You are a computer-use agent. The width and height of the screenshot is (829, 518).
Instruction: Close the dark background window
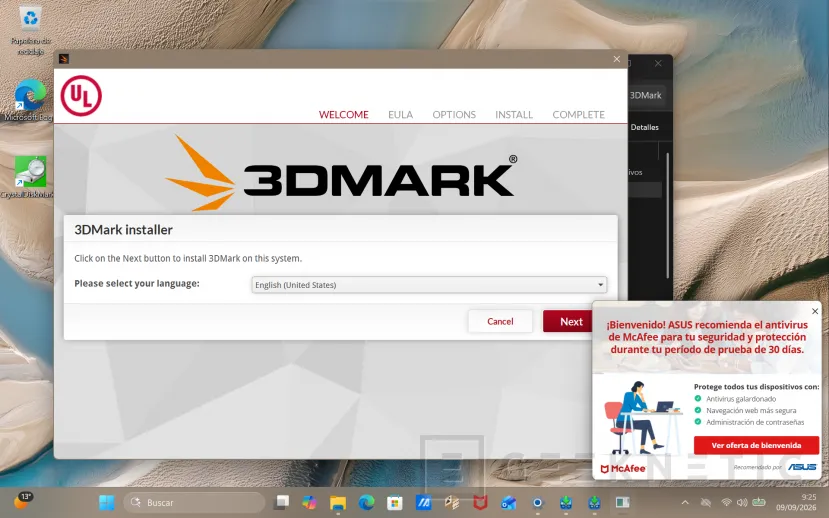[x=658, y=63]
